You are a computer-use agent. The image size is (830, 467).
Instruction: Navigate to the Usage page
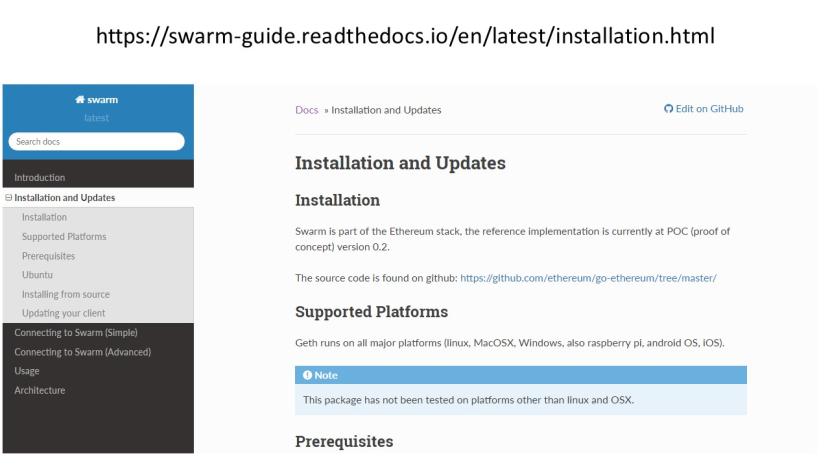pyautogui.click(x=27, y=371)
